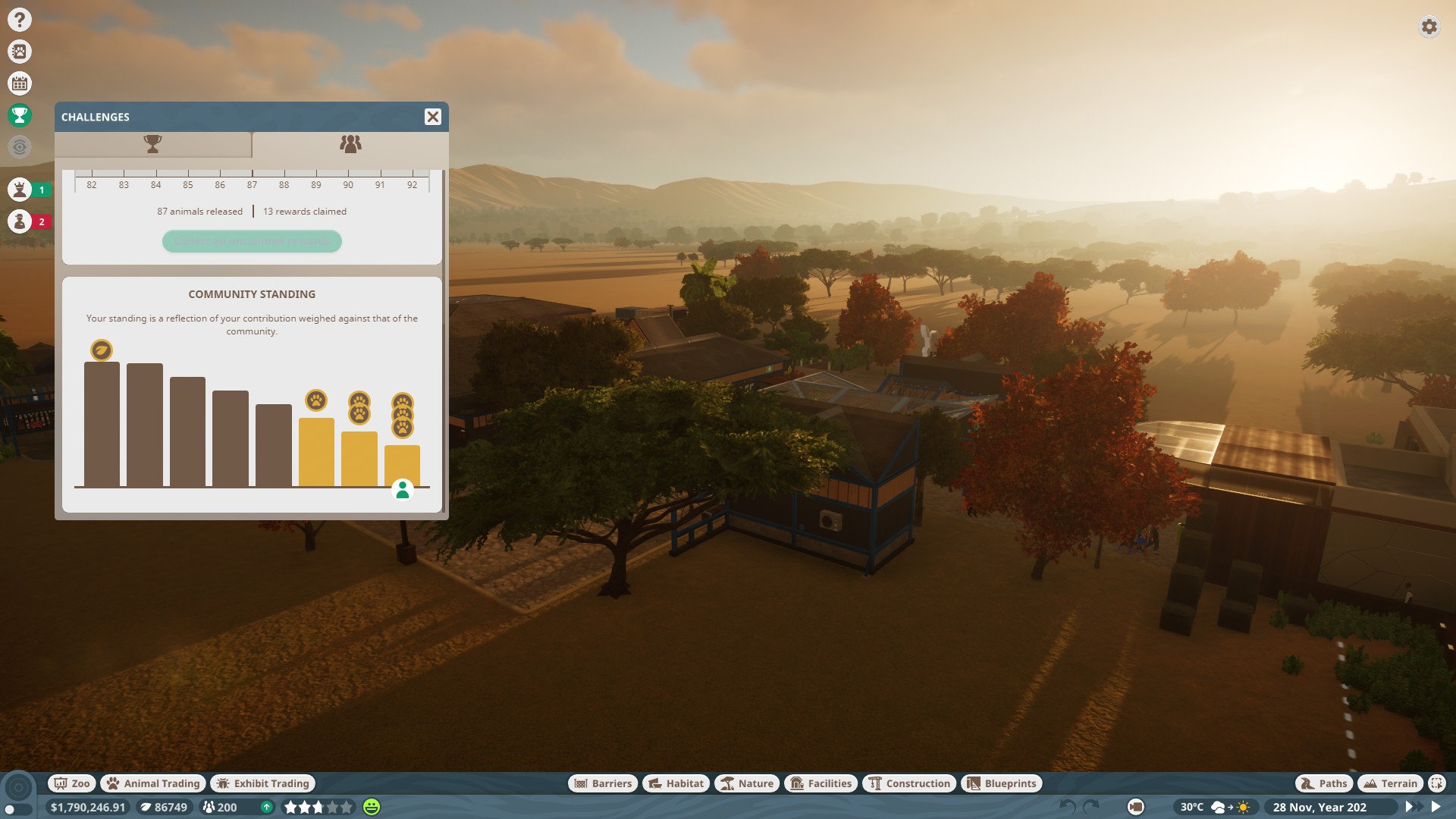
Task: Click the Collect all unclaimed rewards button
Action: [252, 241]
